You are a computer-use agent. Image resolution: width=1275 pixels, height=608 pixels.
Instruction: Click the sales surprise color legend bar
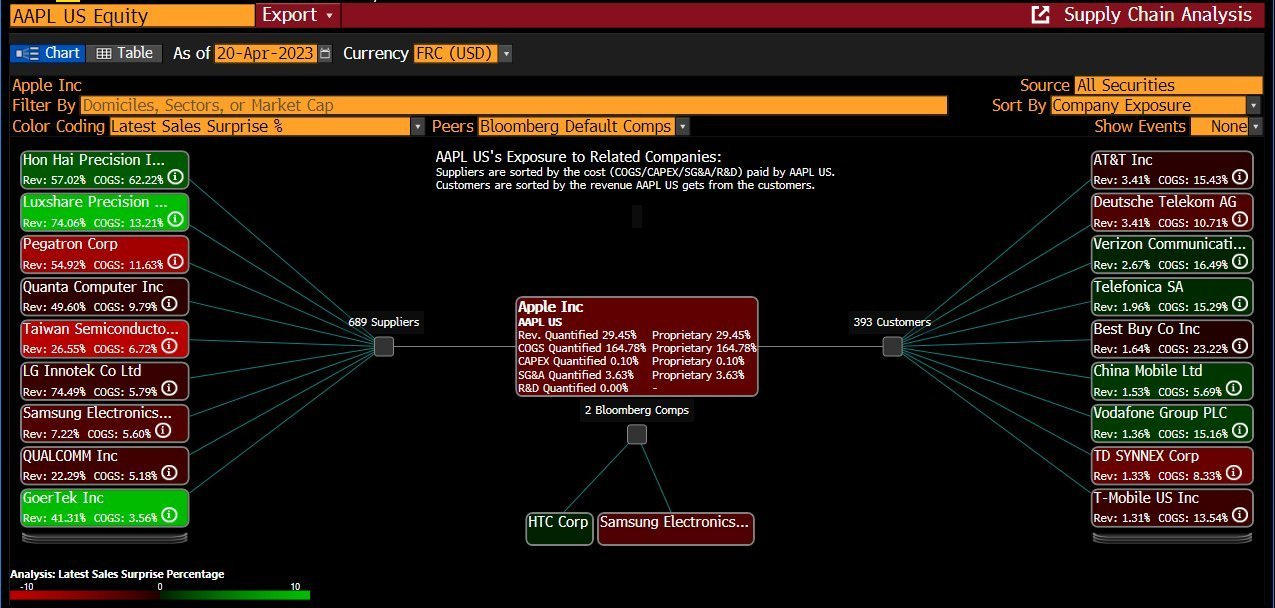(160, 595)
